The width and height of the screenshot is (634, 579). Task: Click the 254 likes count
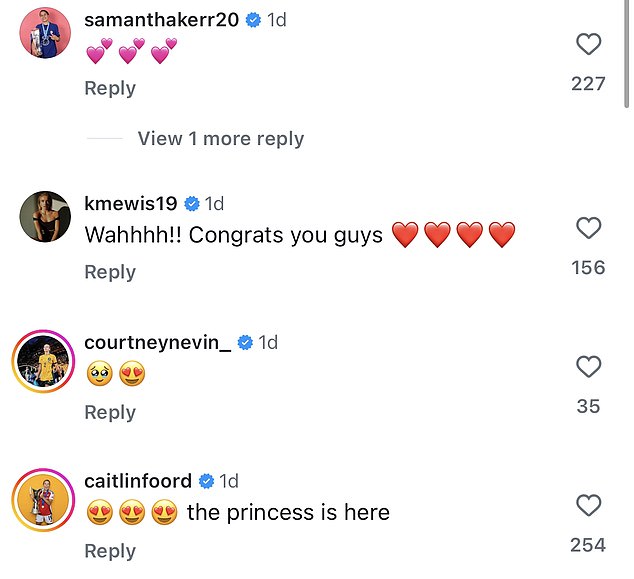[588, 545]
